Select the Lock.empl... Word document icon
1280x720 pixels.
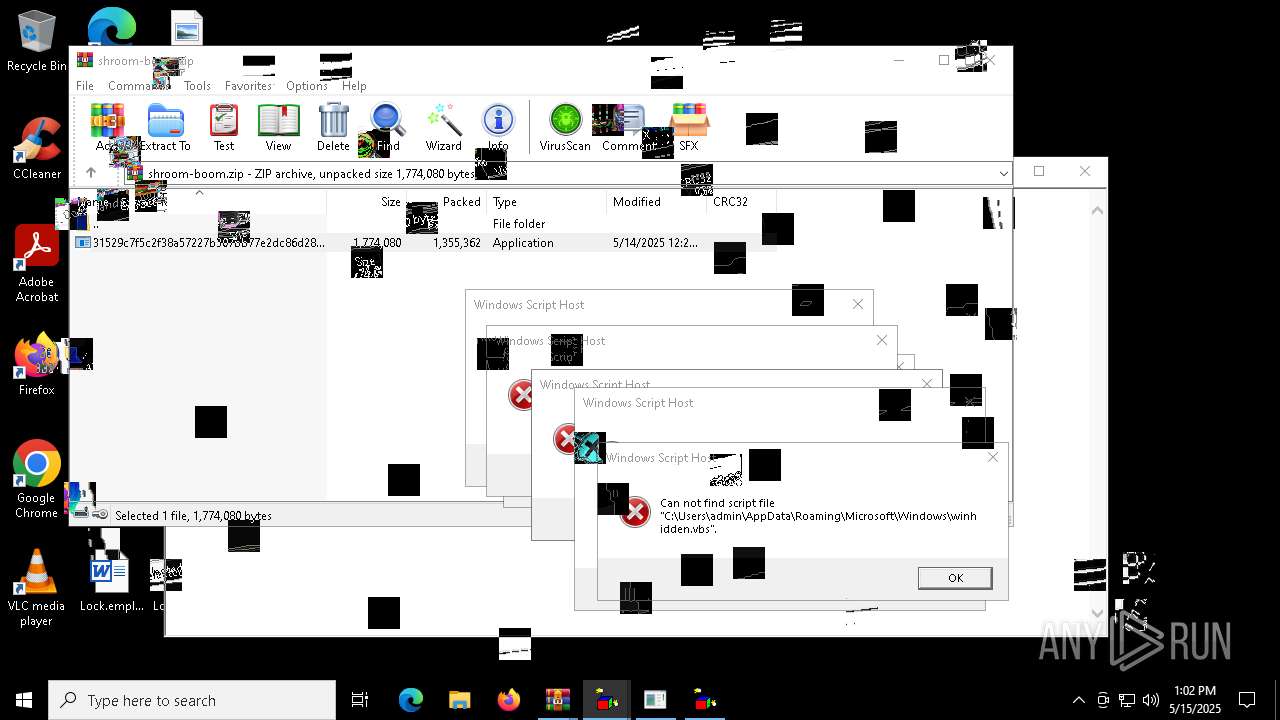111,583
